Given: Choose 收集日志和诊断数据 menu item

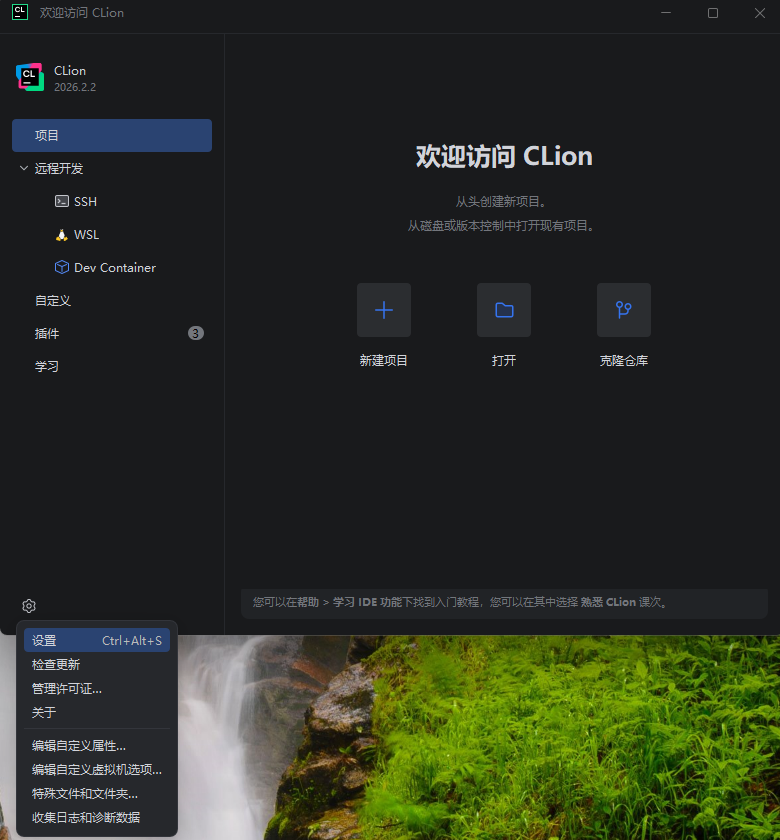Looking at the screenshot, I should 97,818.
